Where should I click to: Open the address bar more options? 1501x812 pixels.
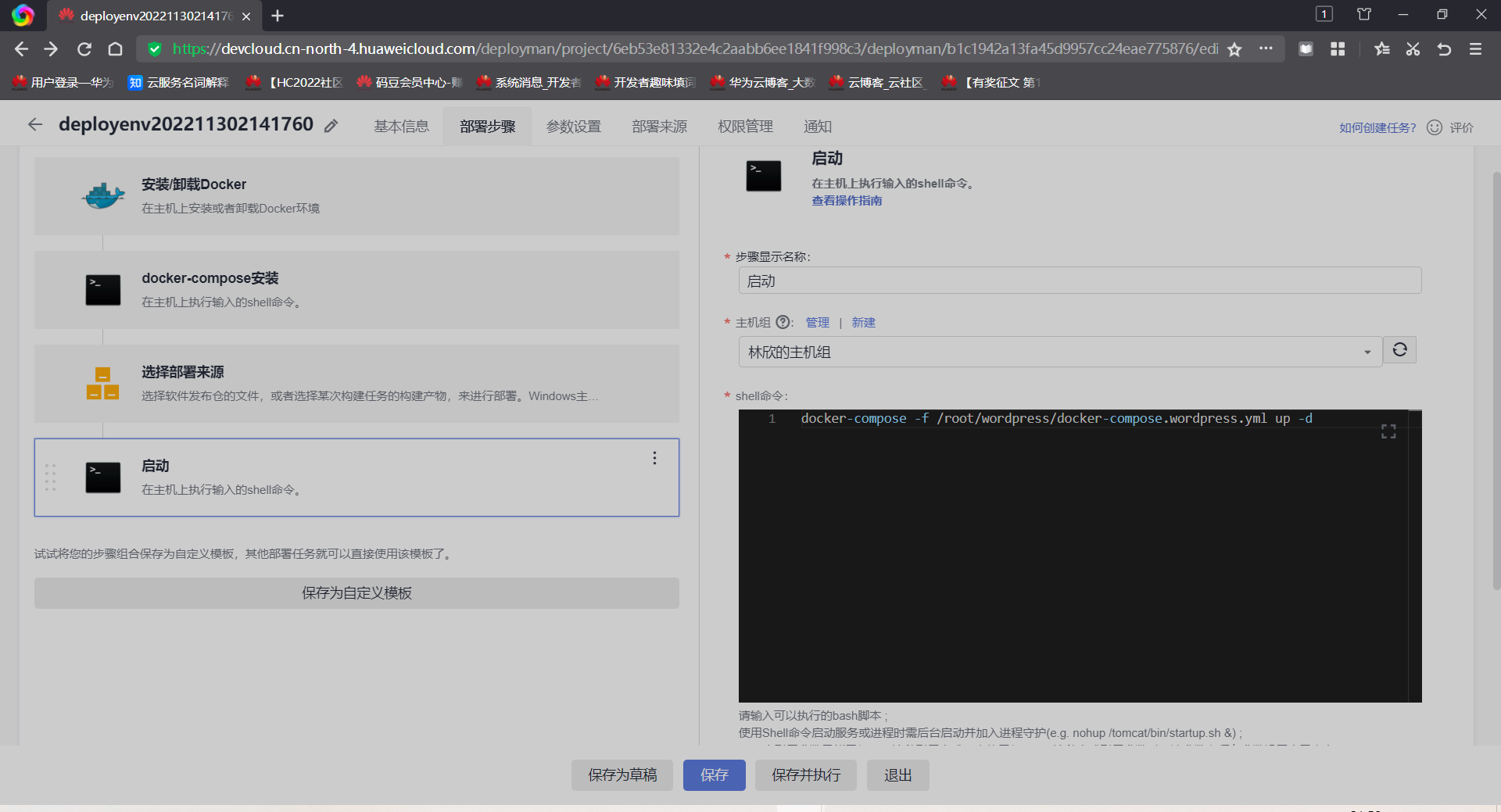[1266, 48]
